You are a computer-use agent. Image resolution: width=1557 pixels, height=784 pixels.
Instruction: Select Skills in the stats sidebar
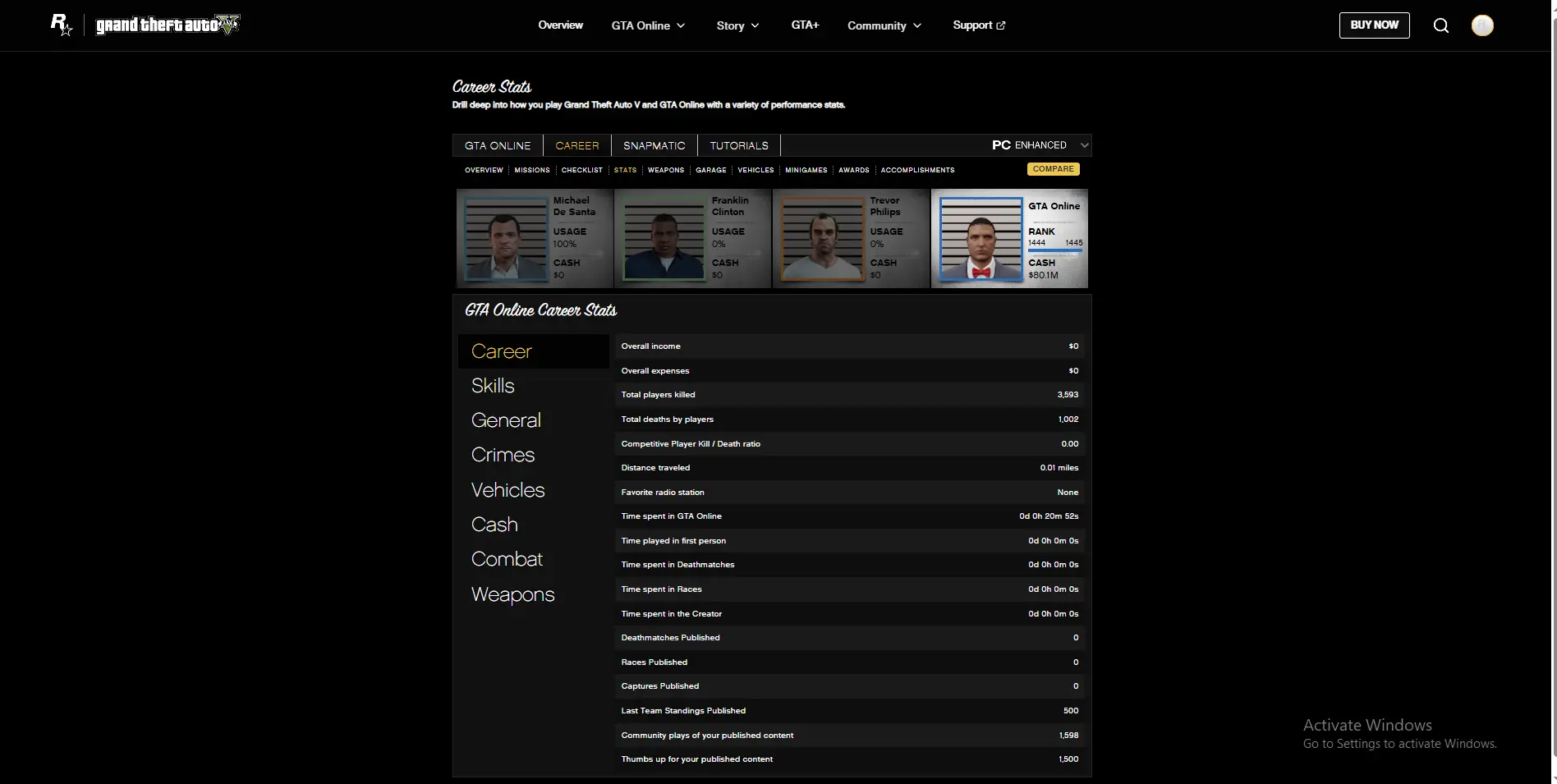pos(493,386)
